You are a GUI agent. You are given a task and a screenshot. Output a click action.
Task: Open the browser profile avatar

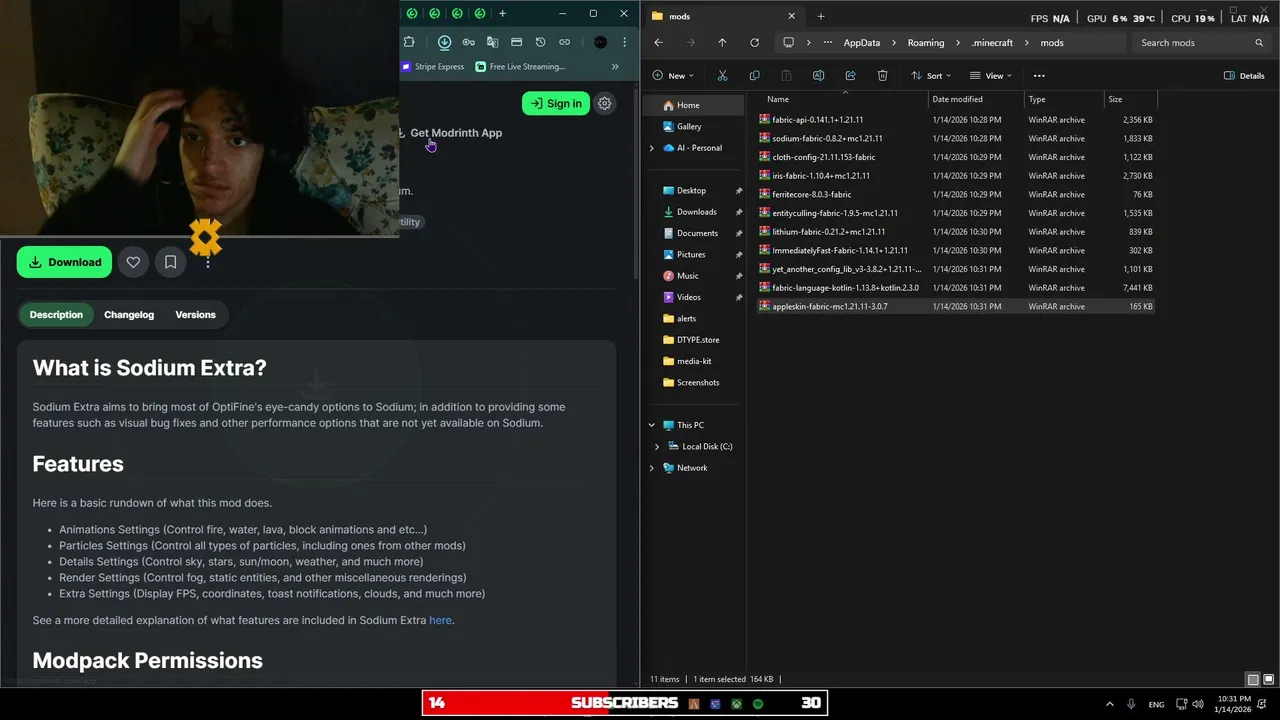(600, 42)
